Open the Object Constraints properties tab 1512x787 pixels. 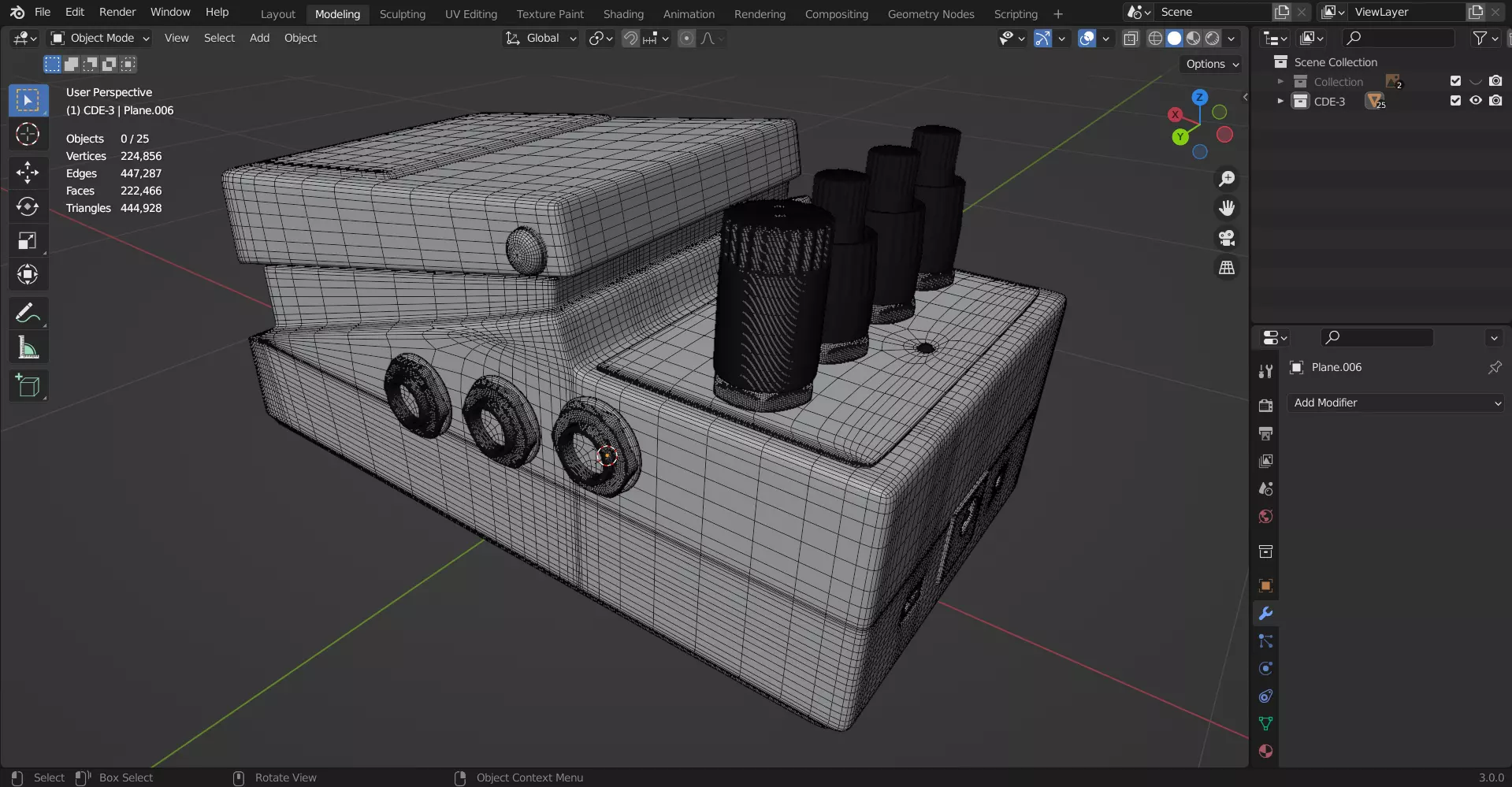click(x=1265, y=696)
